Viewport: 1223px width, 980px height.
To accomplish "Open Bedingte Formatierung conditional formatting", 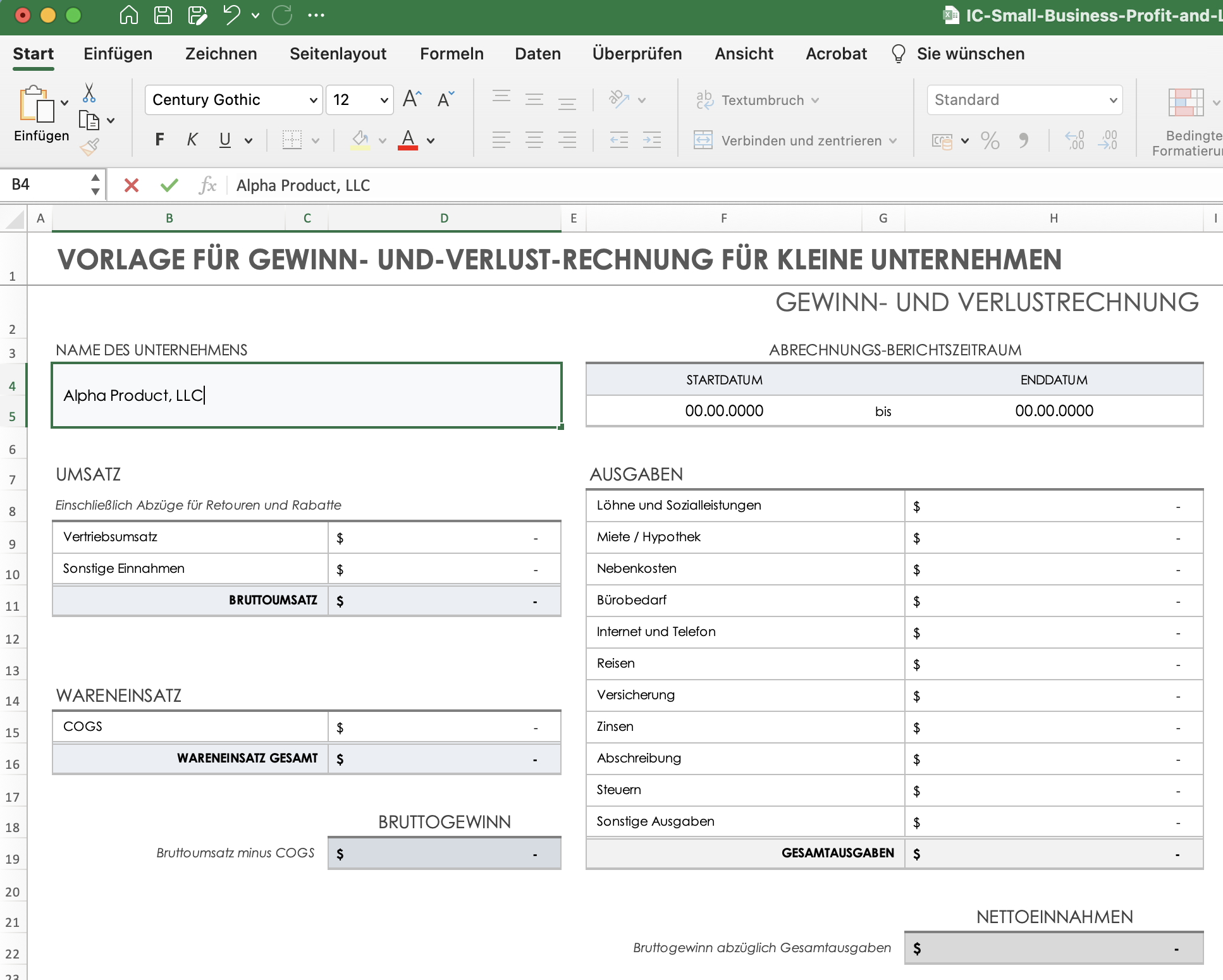I will tap(1186, 121).
